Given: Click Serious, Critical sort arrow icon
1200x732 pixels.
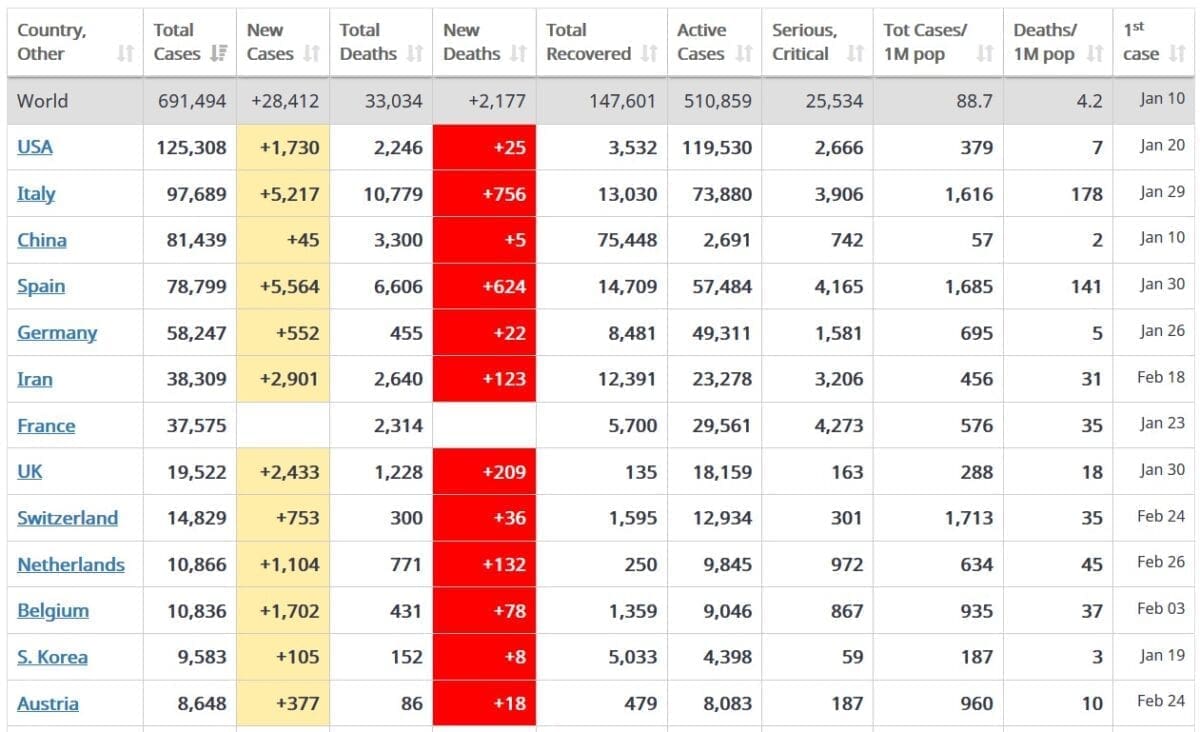Looking at the screenshot, I should (x=855, y=55).
